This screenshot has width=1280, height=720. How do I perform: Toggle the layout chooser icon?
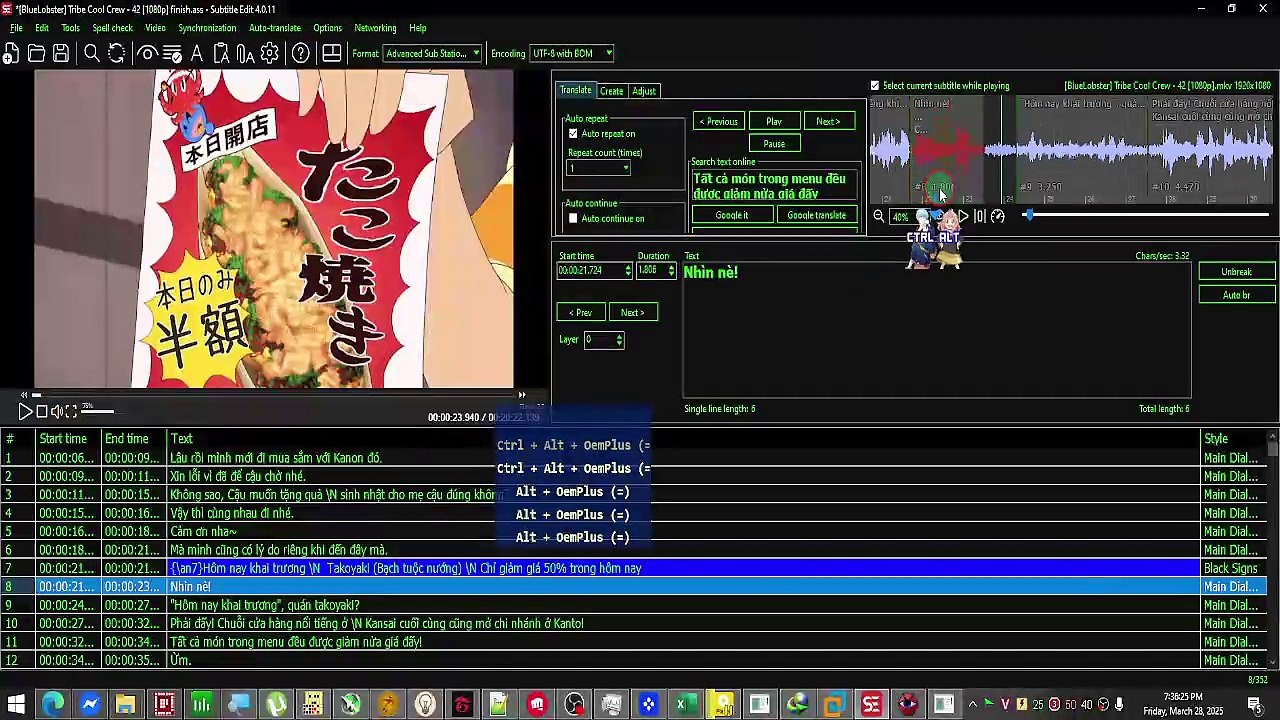(x=332, y=54)
